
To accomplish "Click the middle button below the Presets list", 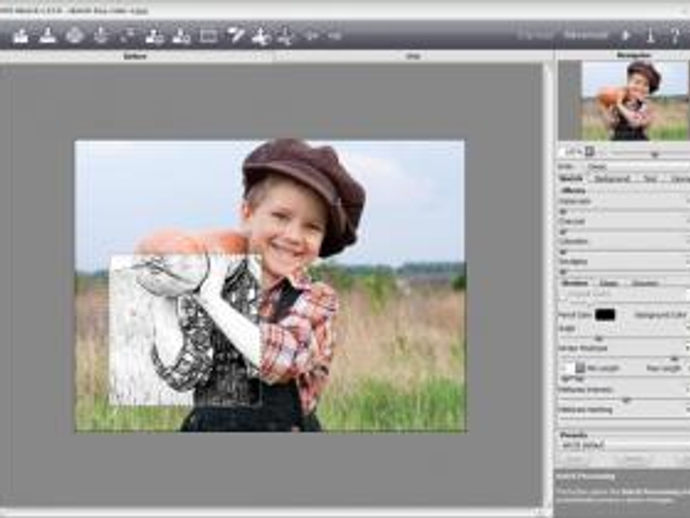I will pos(634,459).
